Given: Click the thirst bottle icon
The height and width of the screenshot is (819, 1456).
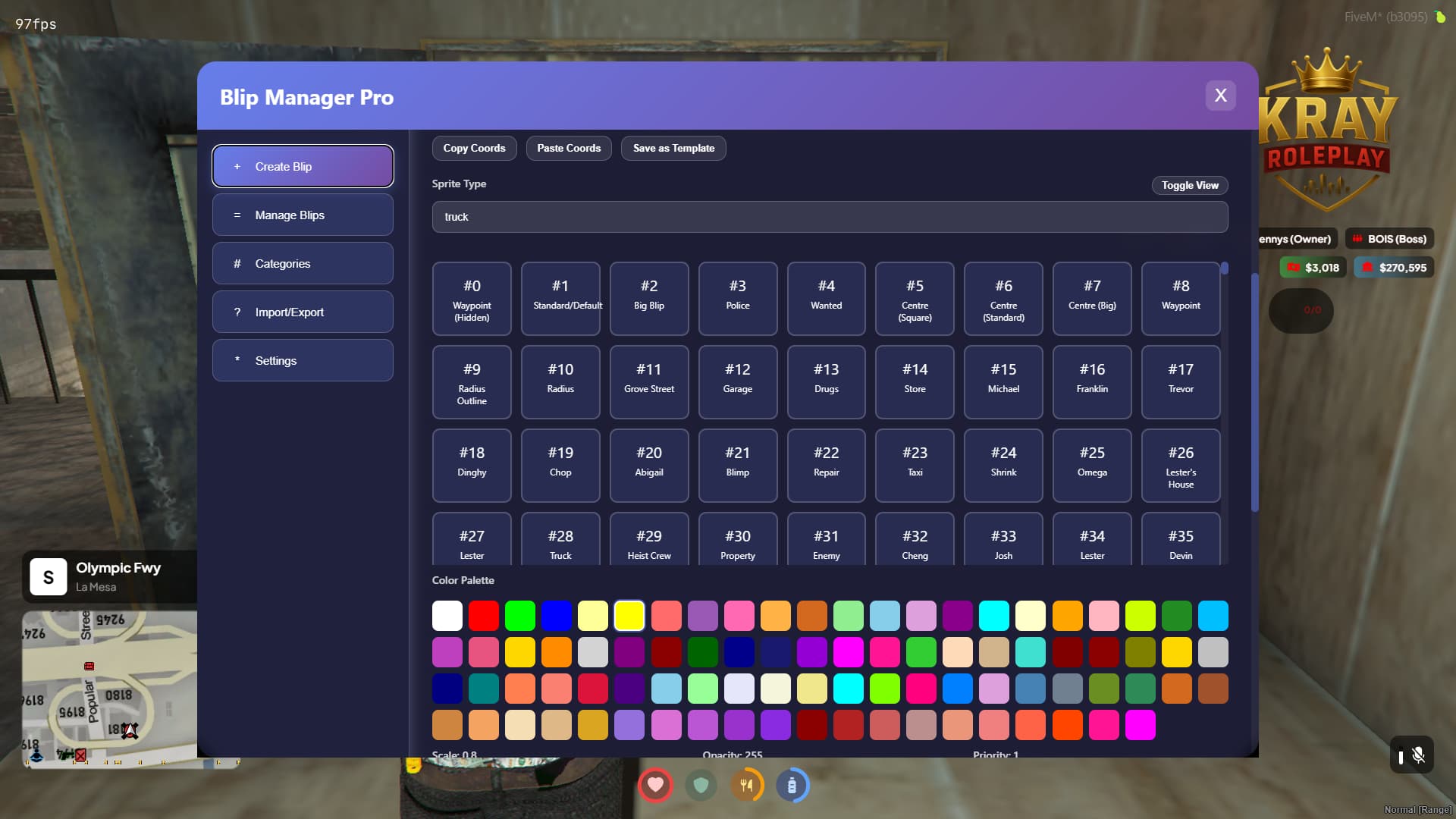Looking at the screenshot, I should point(793,785).
